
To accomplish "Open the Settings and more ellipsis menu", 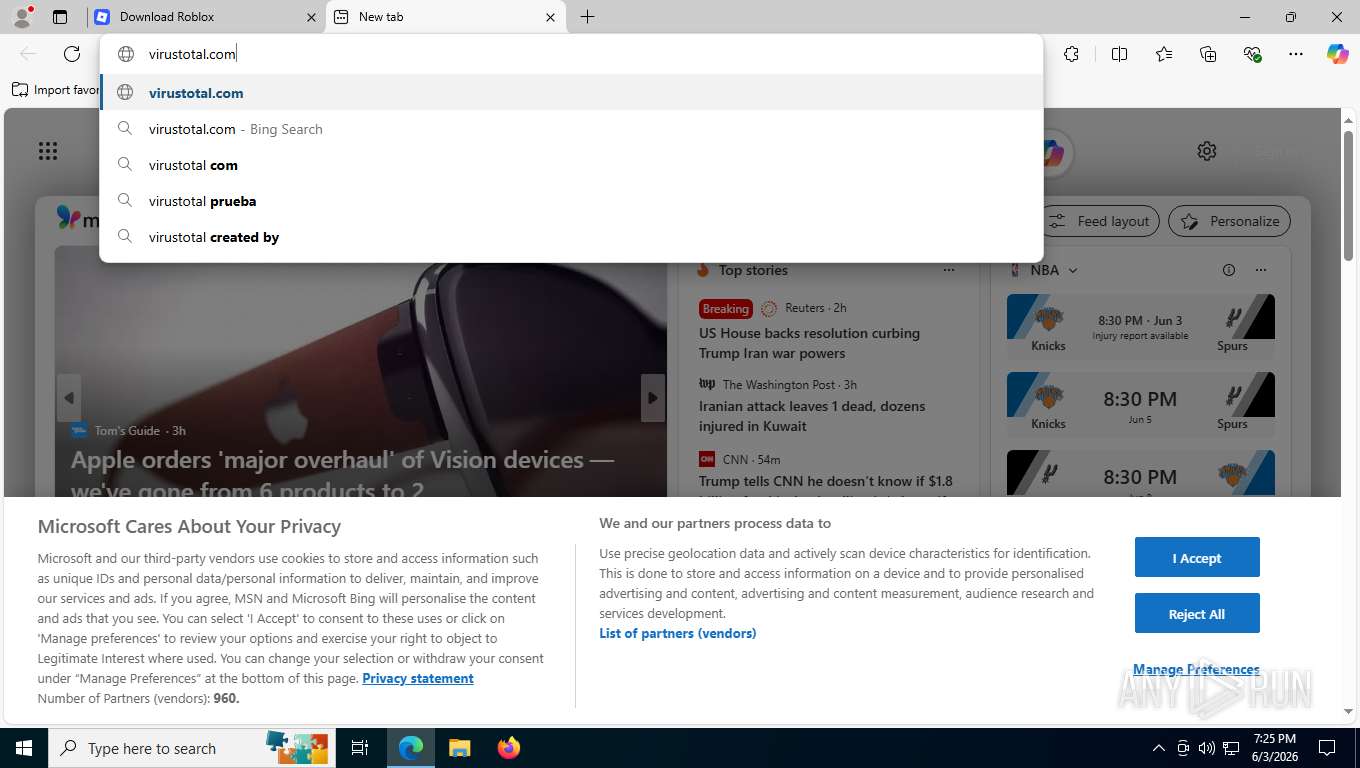I will (1296, 54).
